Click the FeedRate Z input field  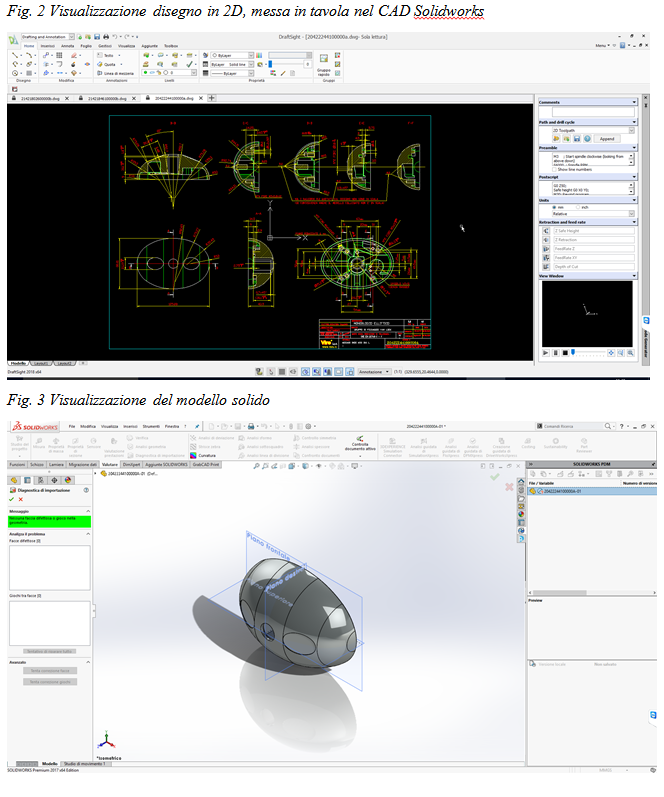[593, 249]
